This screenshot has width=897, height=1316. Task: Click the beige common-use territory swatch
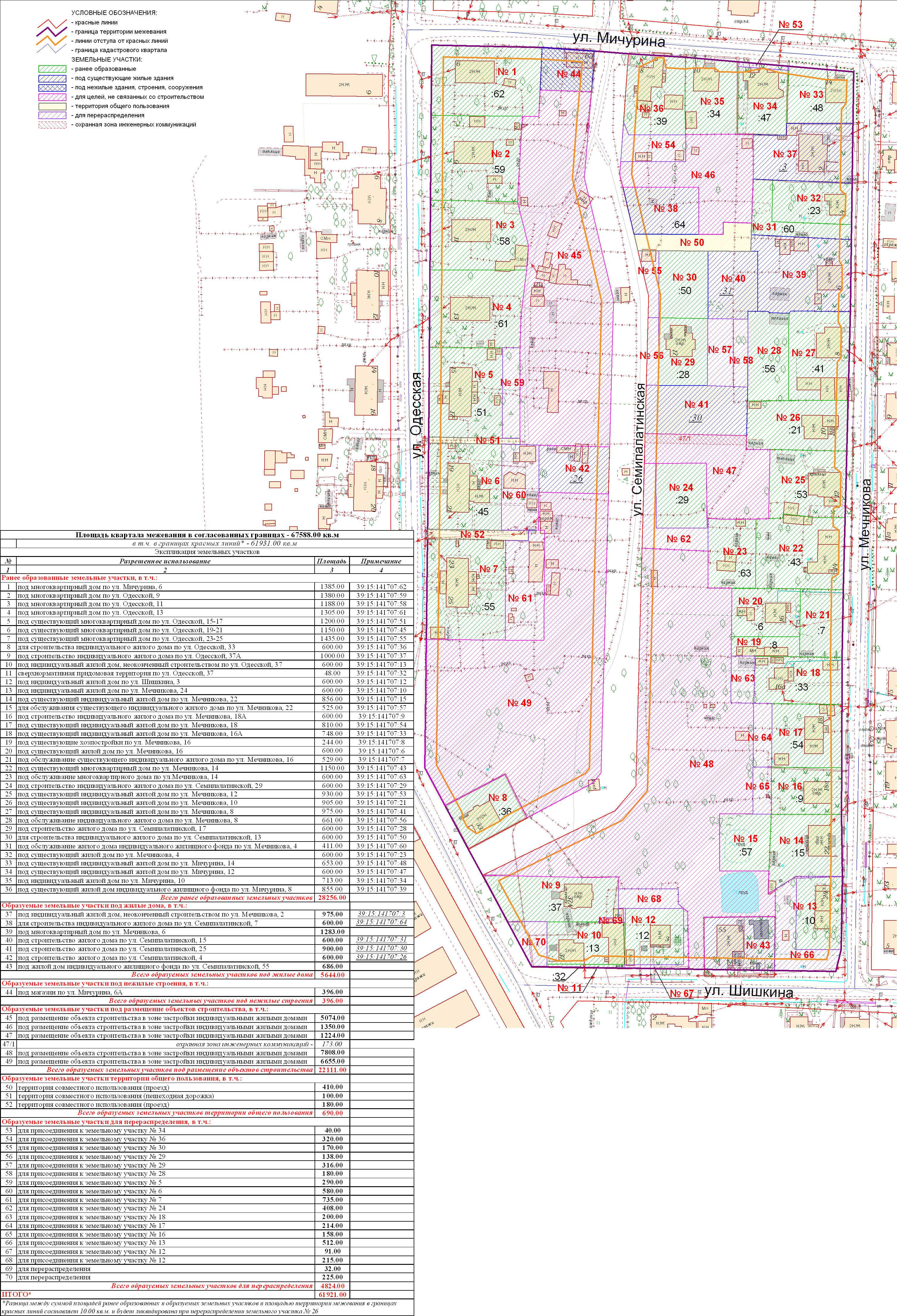[x=52, y=106]
